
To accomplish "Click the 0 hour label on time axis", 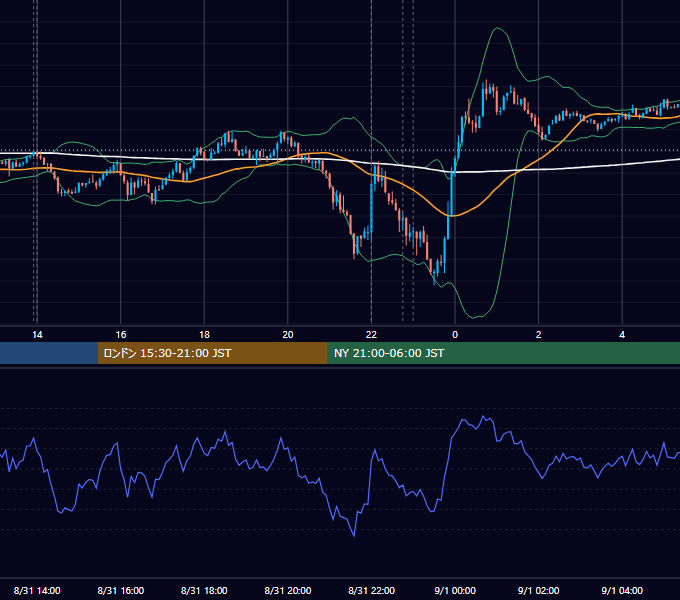I will (455, 334).
